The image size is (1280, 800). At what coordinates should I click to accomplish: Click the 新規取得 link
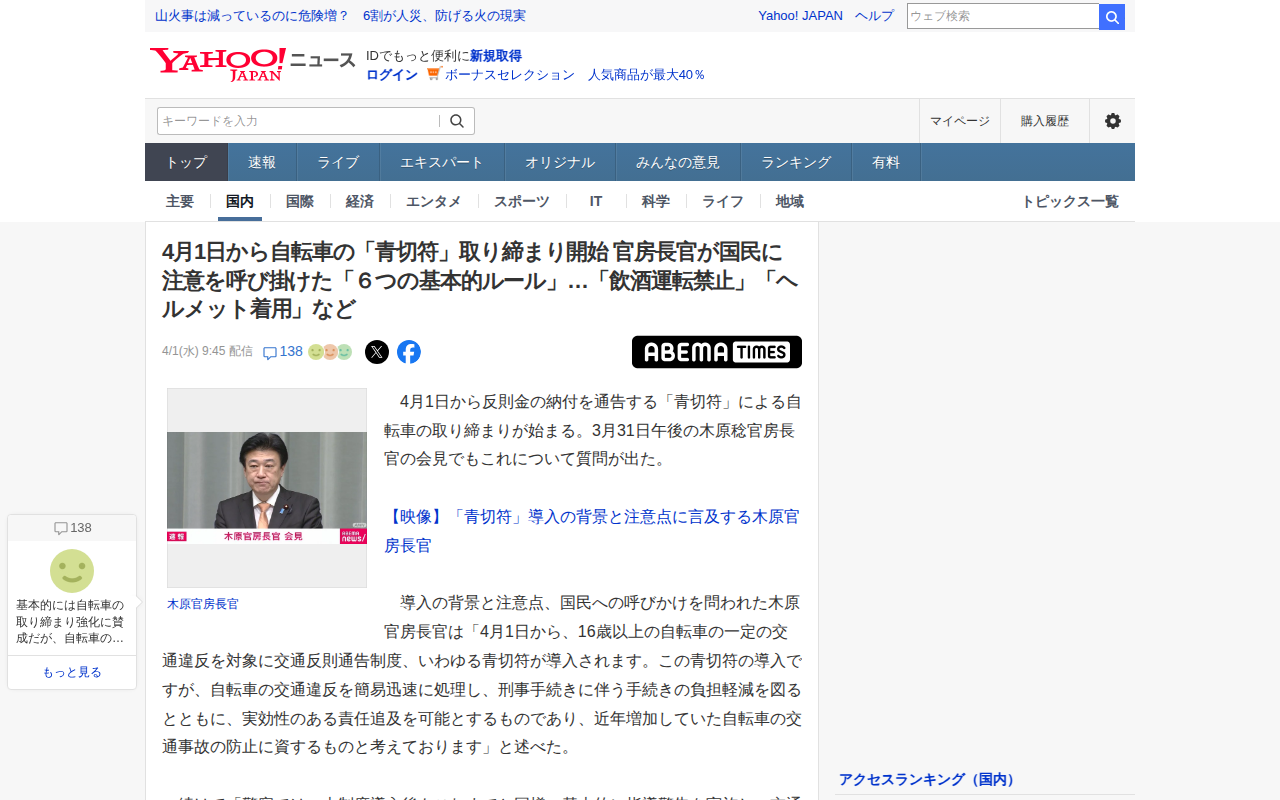pos(496,56)
